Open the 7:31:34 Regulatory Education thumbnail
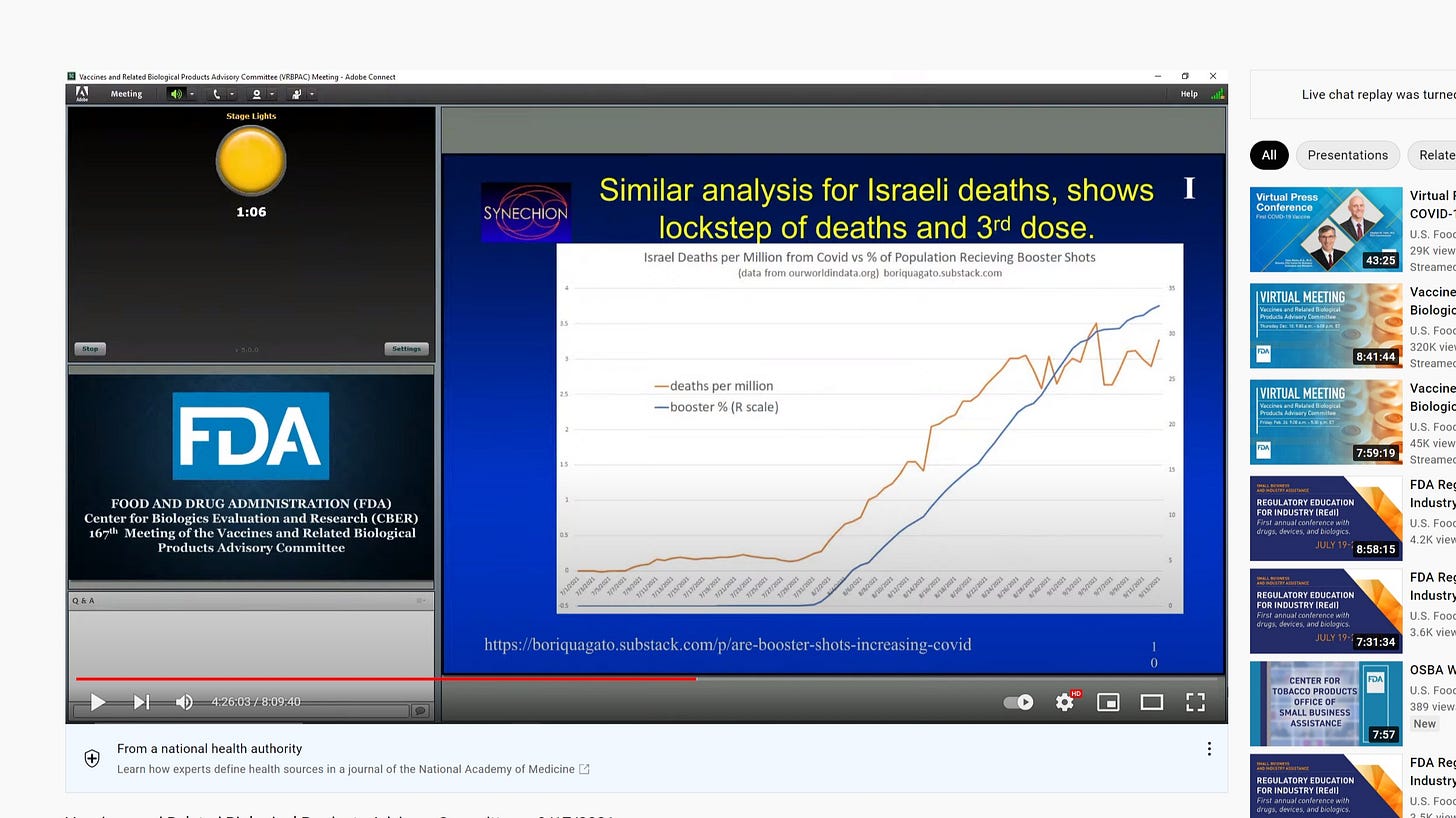The width and height of the screenshot is (1456, 818). [1326, 611]
